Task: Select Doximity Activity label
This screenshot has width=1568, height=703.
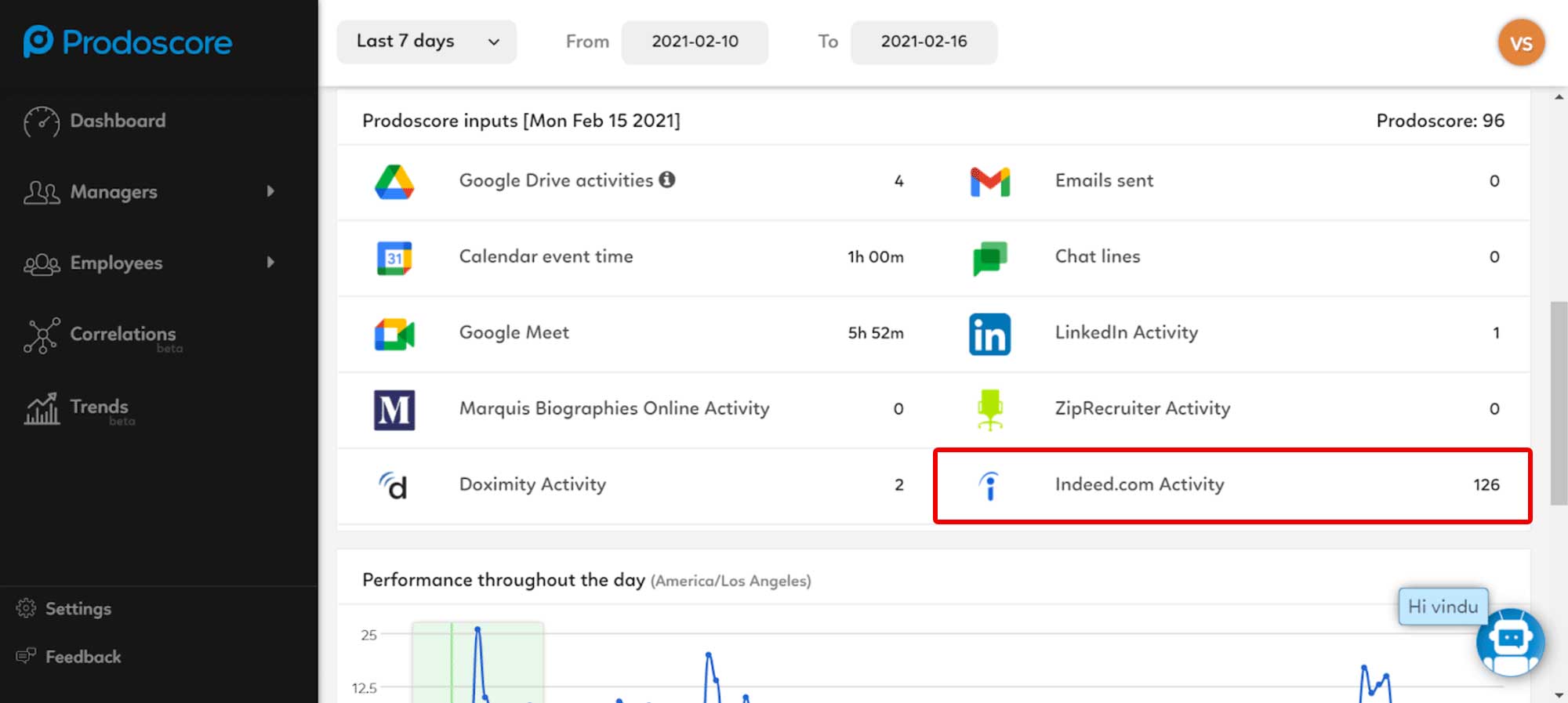Action: click(x=532, y=484)
